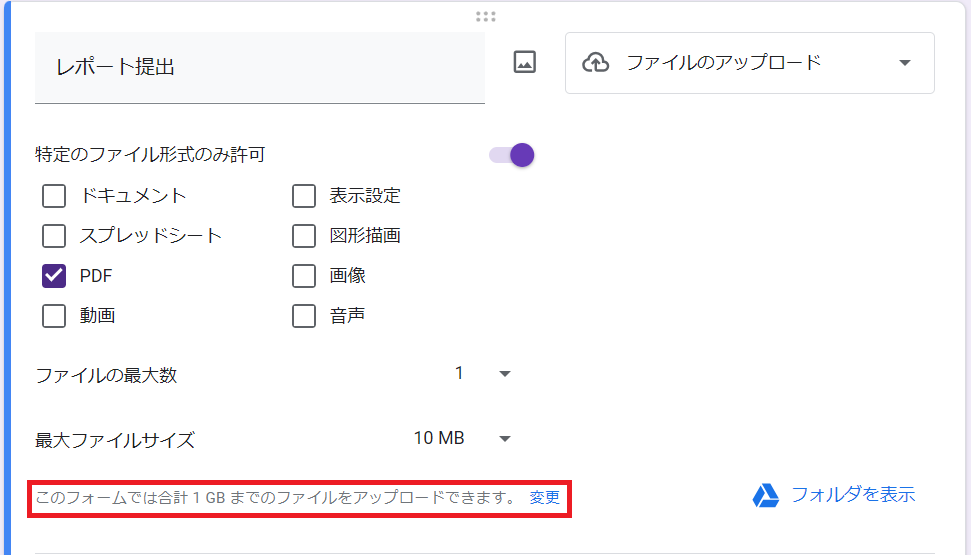971x555 pixels.
Task: Click the レポート提出 question title field
Action: [260, 67]
